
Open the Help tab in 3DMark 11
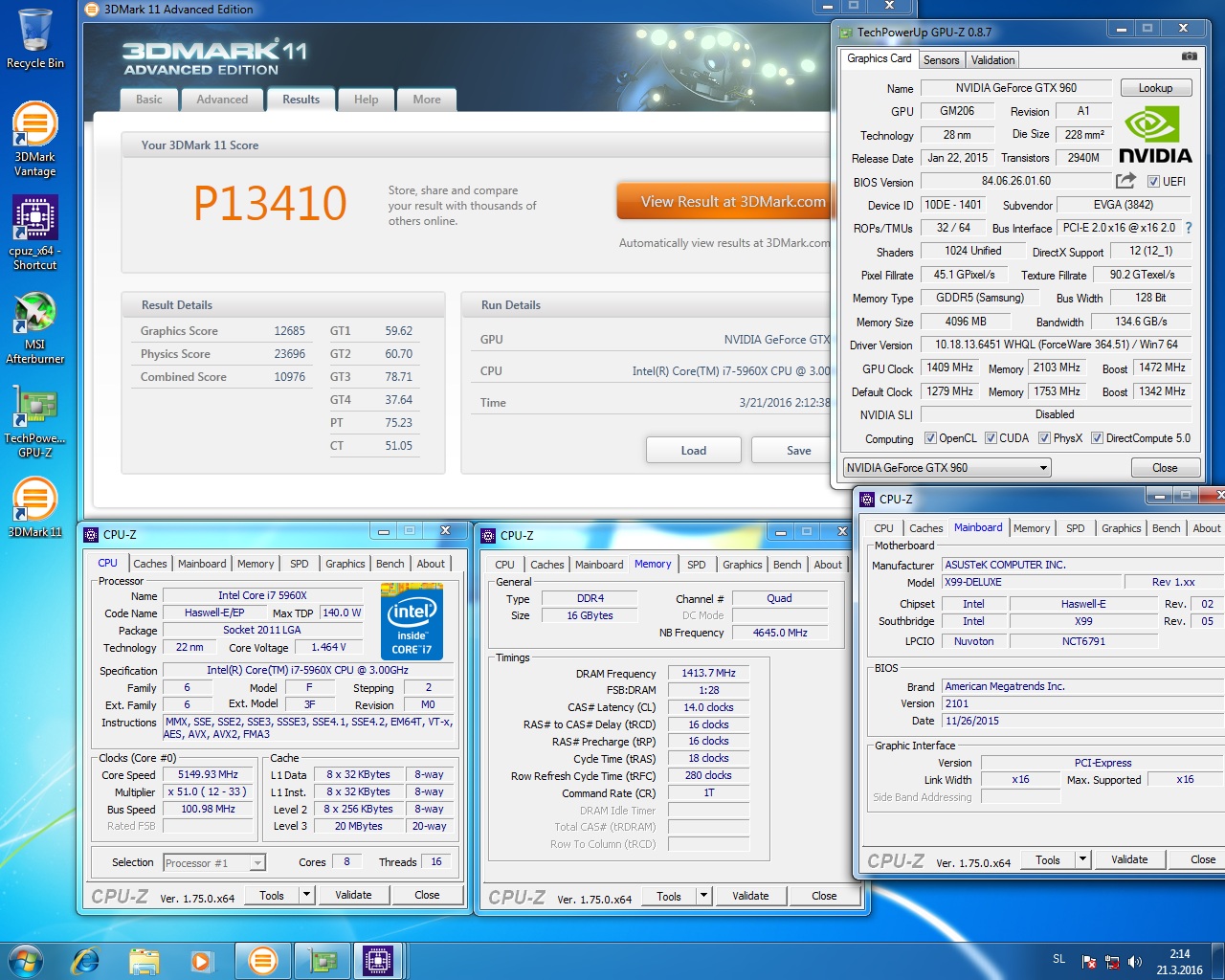(366, 100)
